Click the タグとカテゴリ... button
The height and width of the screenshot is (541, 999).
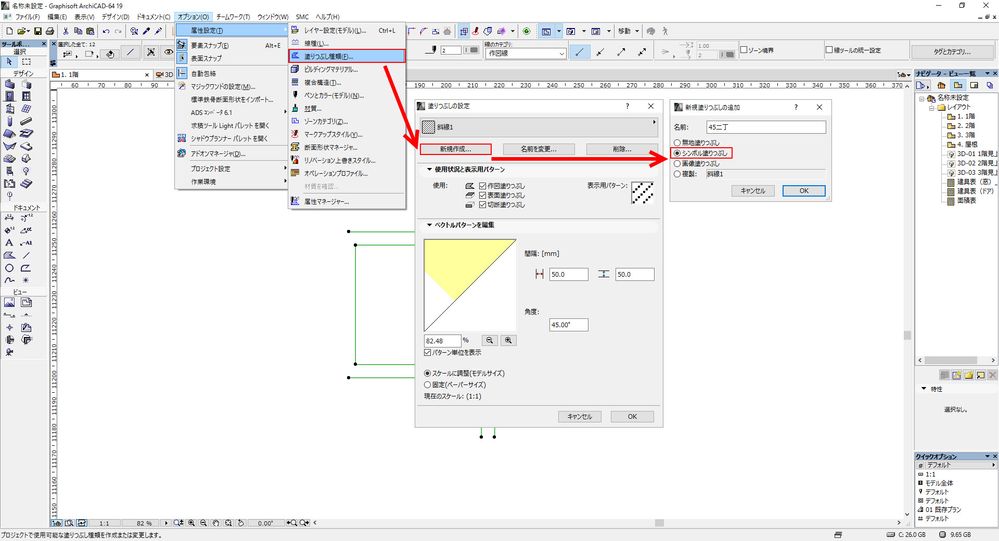coord(952,52)
